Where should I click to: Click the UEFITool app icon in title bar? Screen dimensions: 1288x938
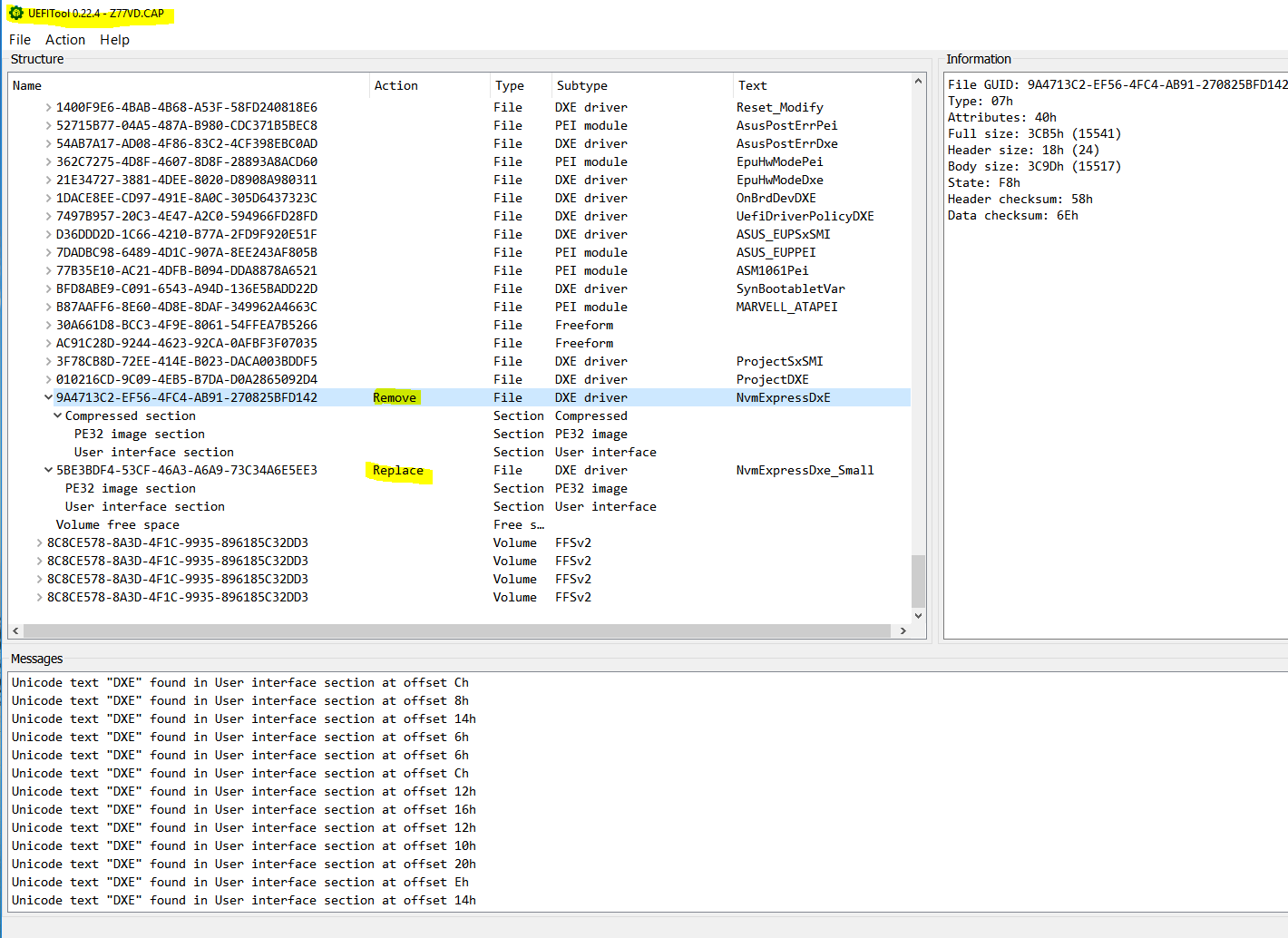point(15,14)
